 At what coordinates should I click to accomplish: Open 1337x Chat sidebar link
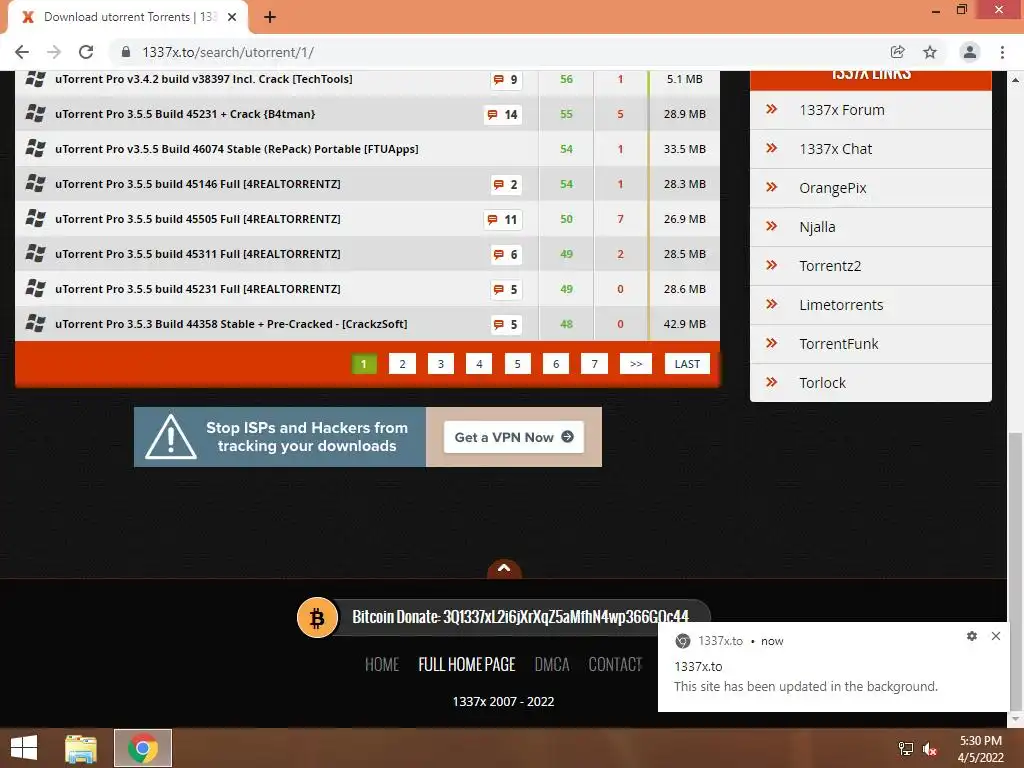835,149
